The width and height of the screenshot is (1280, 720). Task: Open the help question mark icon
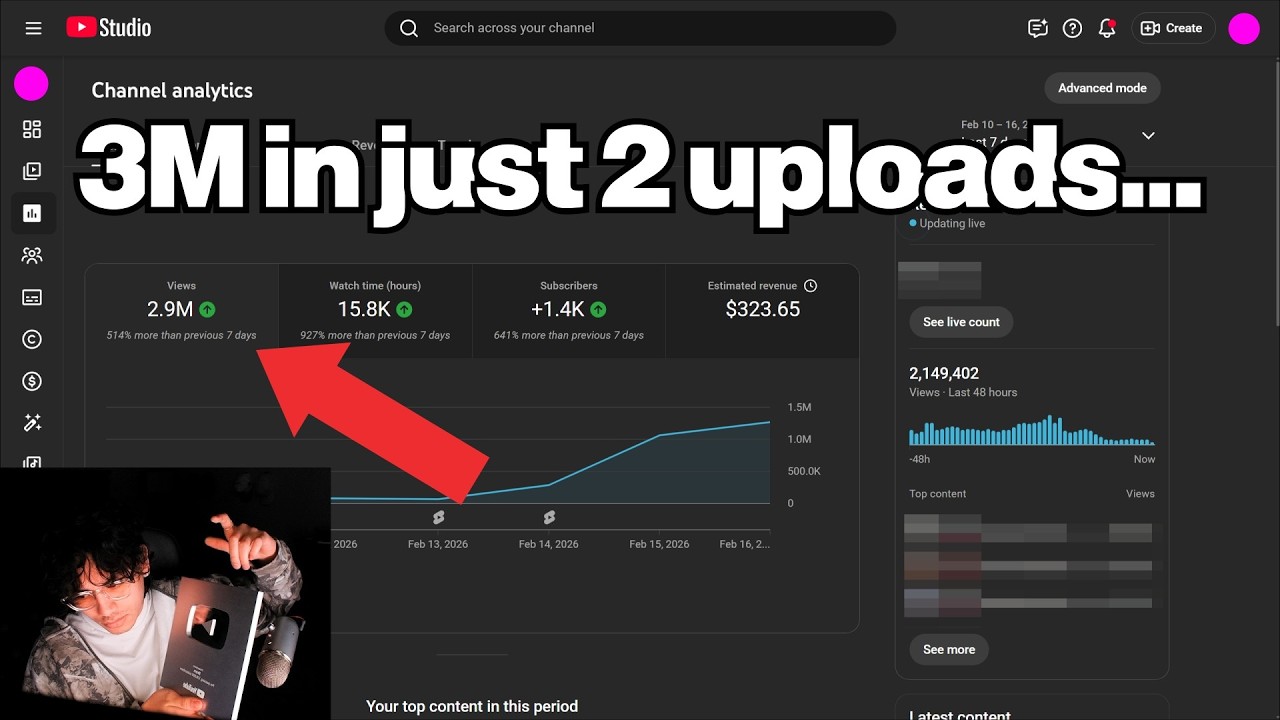[x=1072, y=28]
